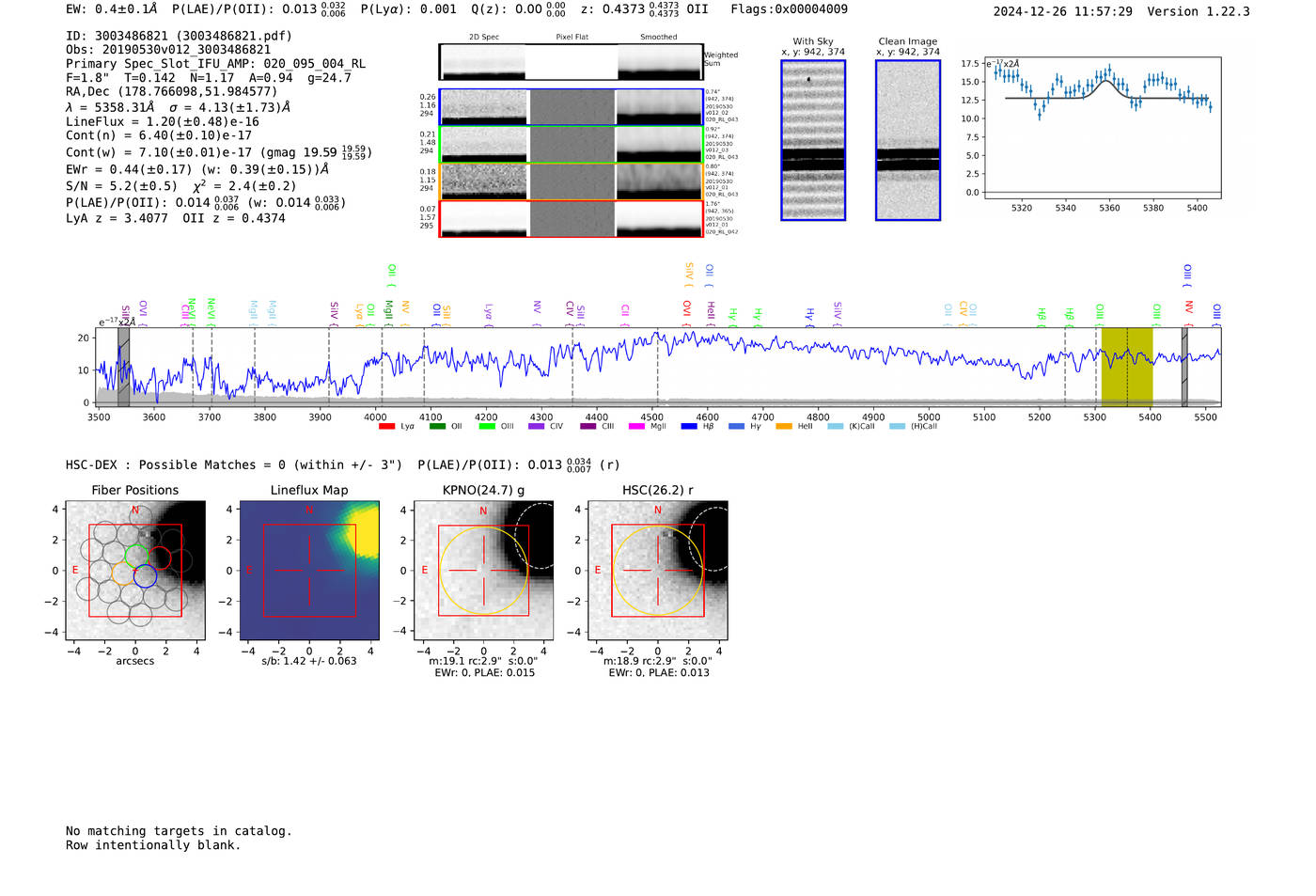Click the Q(z): 0.00 header value
Screen dimensions: 1316x896
[518, 9]
